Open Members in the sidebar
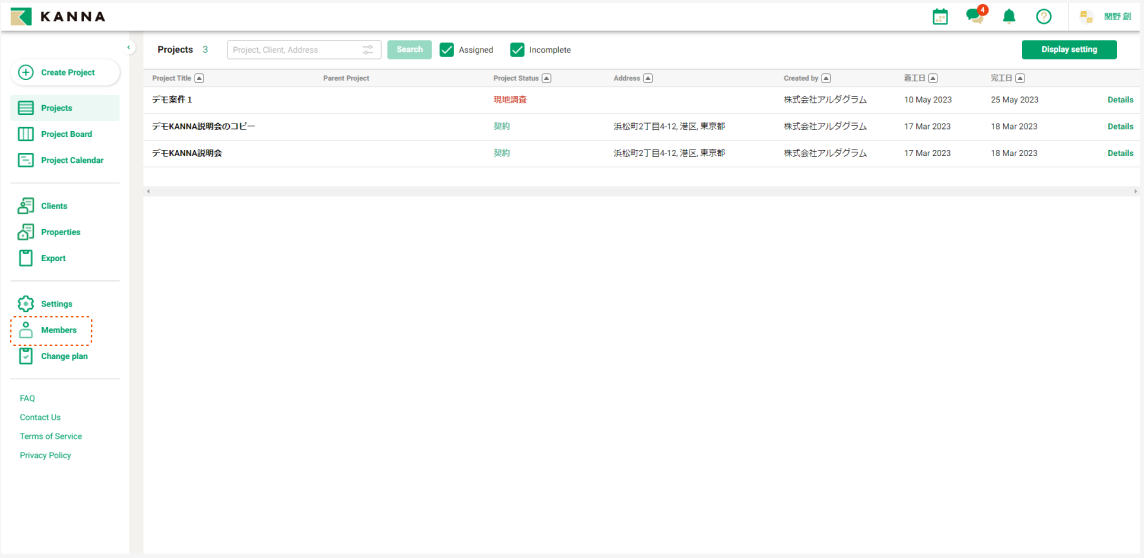Image resolution: width=1144 pixels, height=558 pixels. click(x=58, y=330)
